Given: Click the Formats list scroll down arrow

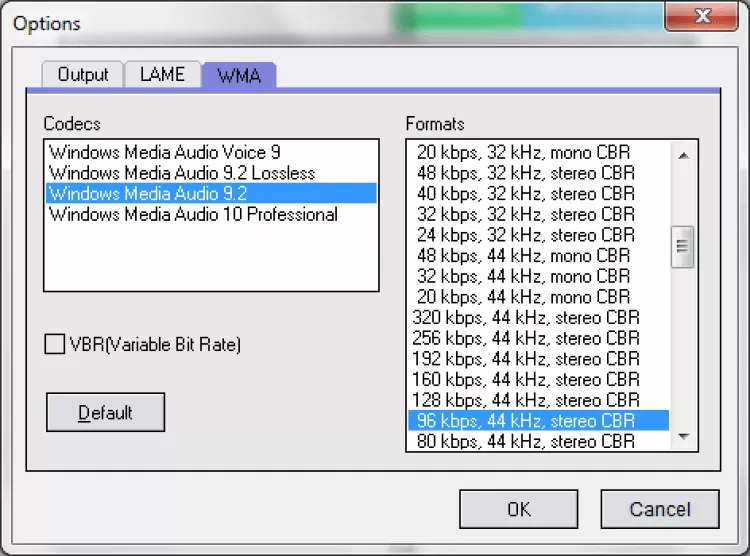Looking at the screenshot, I should pos(684,437).
